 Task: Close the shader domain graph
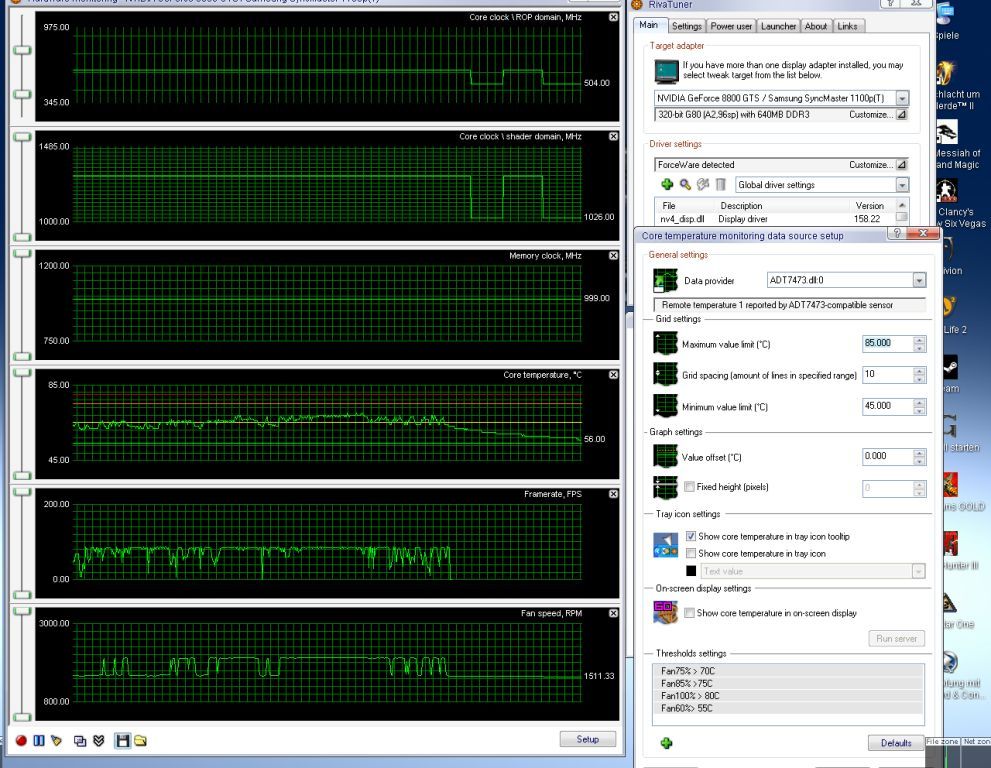tap(613, 137)
